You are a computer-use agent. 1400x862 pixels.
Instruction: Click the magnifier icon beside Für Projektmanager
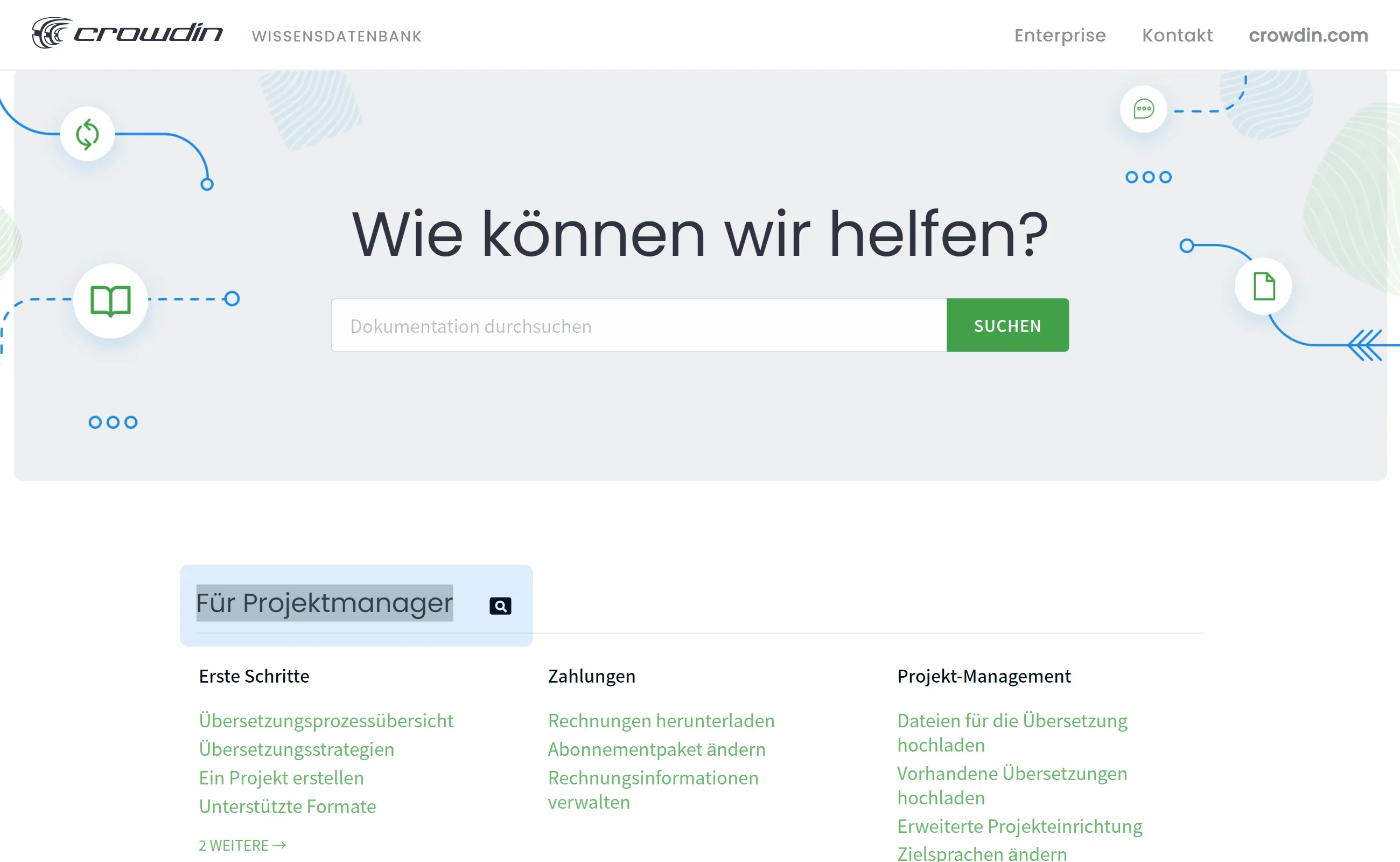(500, 606)
